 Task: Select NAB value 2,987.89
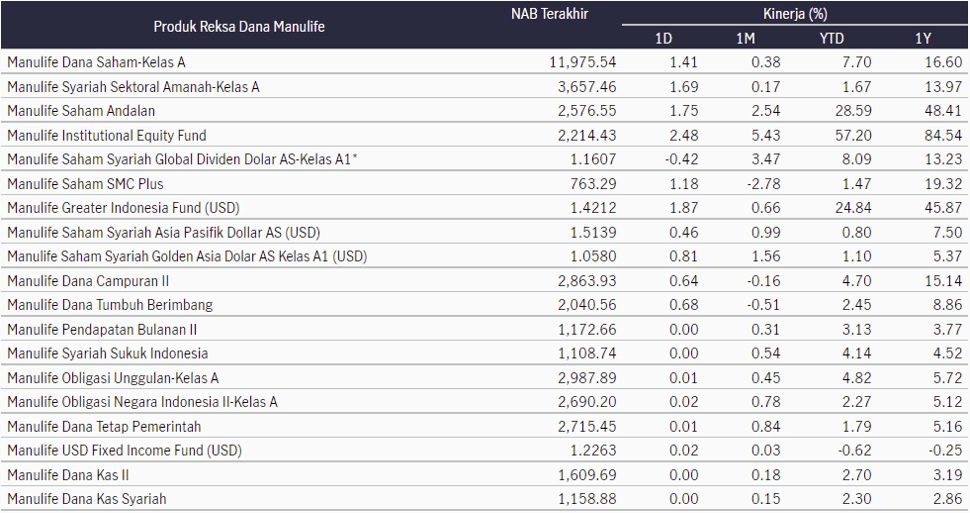pos(587,377)
